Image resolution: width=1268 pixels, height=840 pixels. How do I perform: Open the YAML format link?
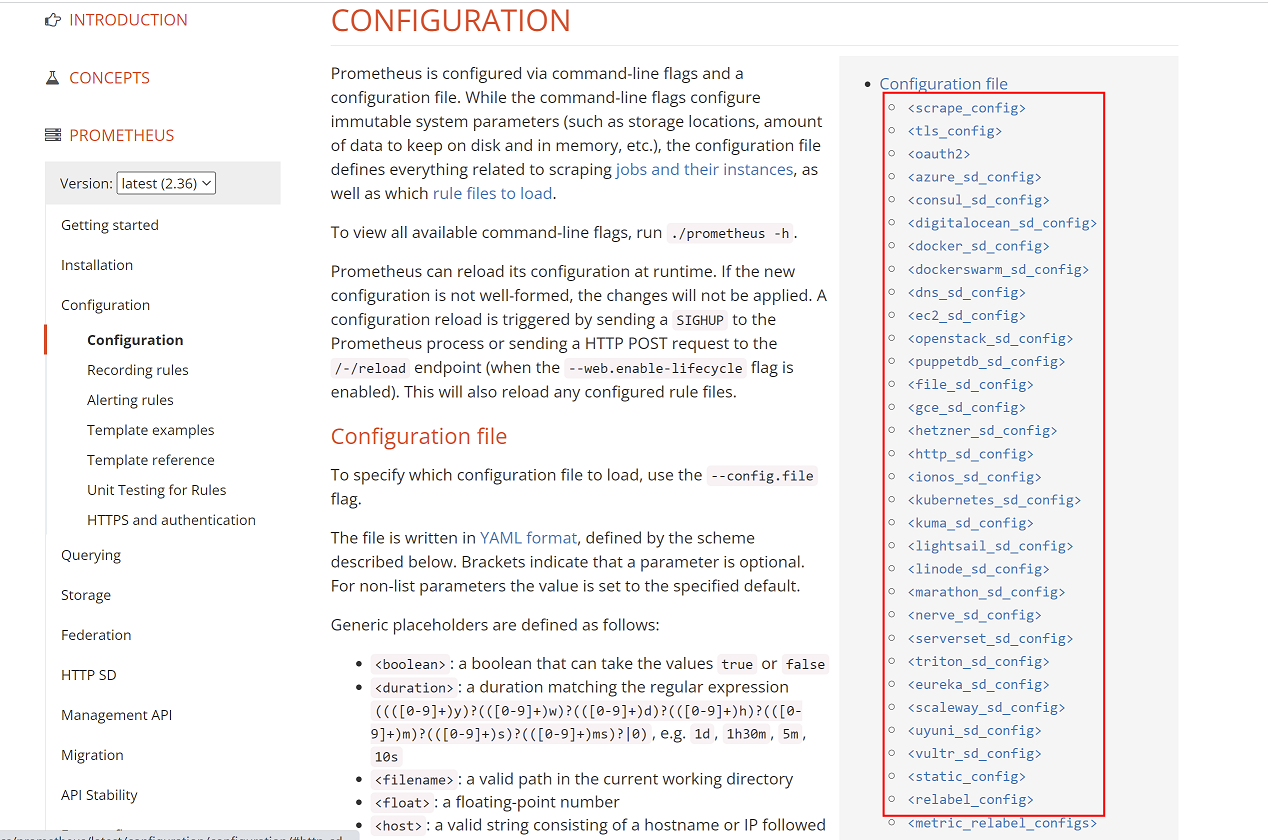click(529, 538)
